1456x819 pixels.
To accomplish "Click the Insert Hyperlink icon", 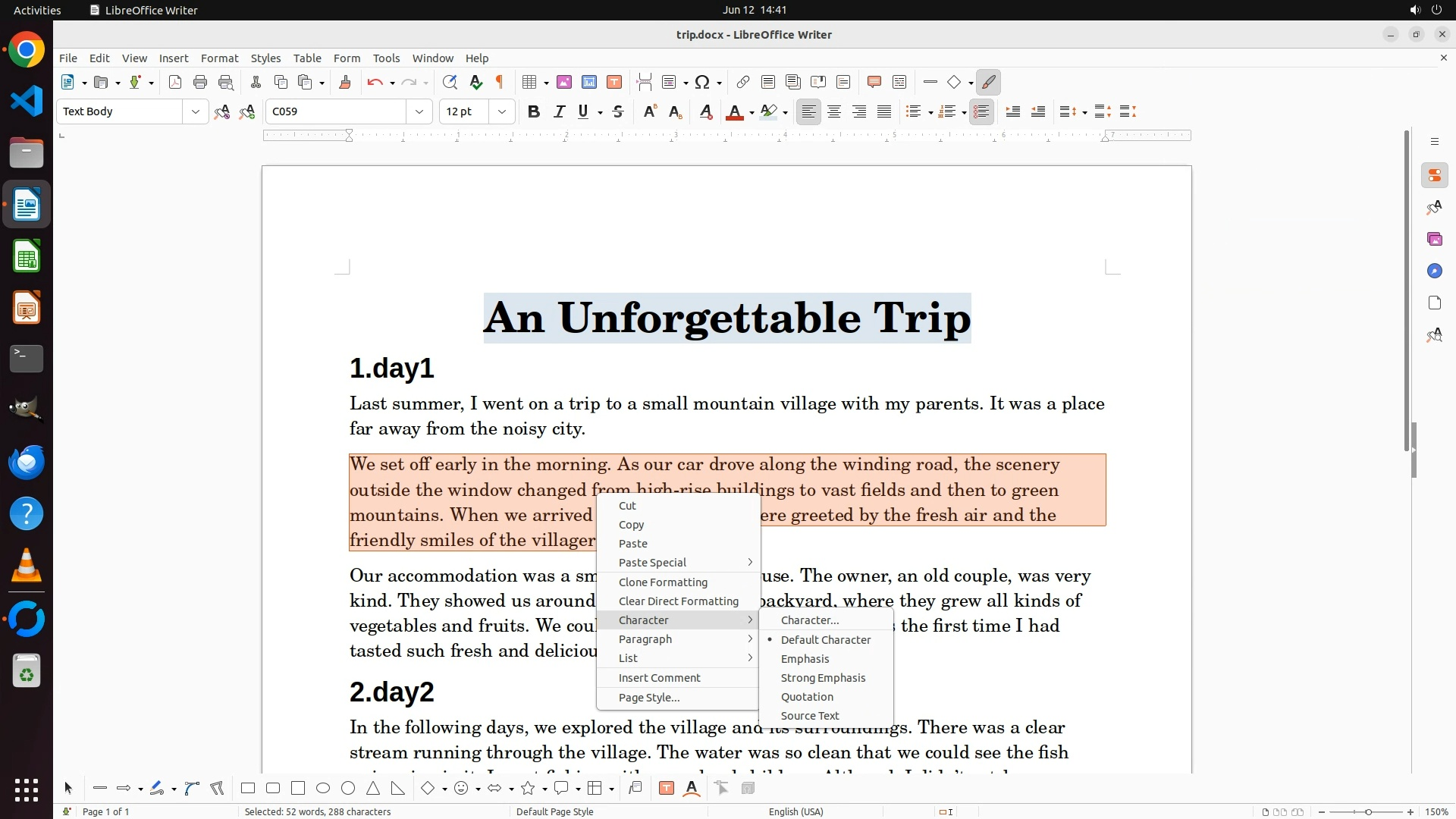I will click(x=743, y=83).
